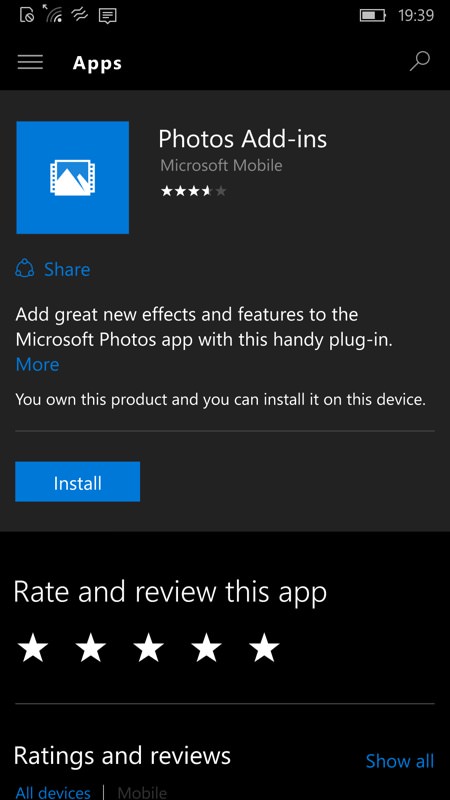
Task: Open the Share link
Action: 67,269
